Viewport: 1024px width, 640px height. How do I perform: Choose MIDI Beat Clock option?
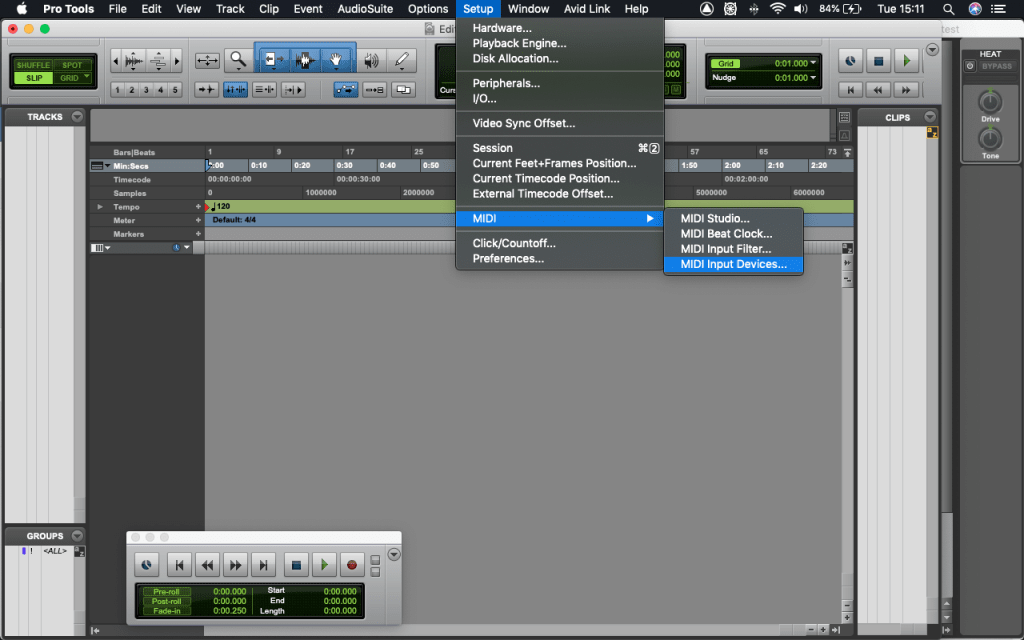tap(733, 234)
